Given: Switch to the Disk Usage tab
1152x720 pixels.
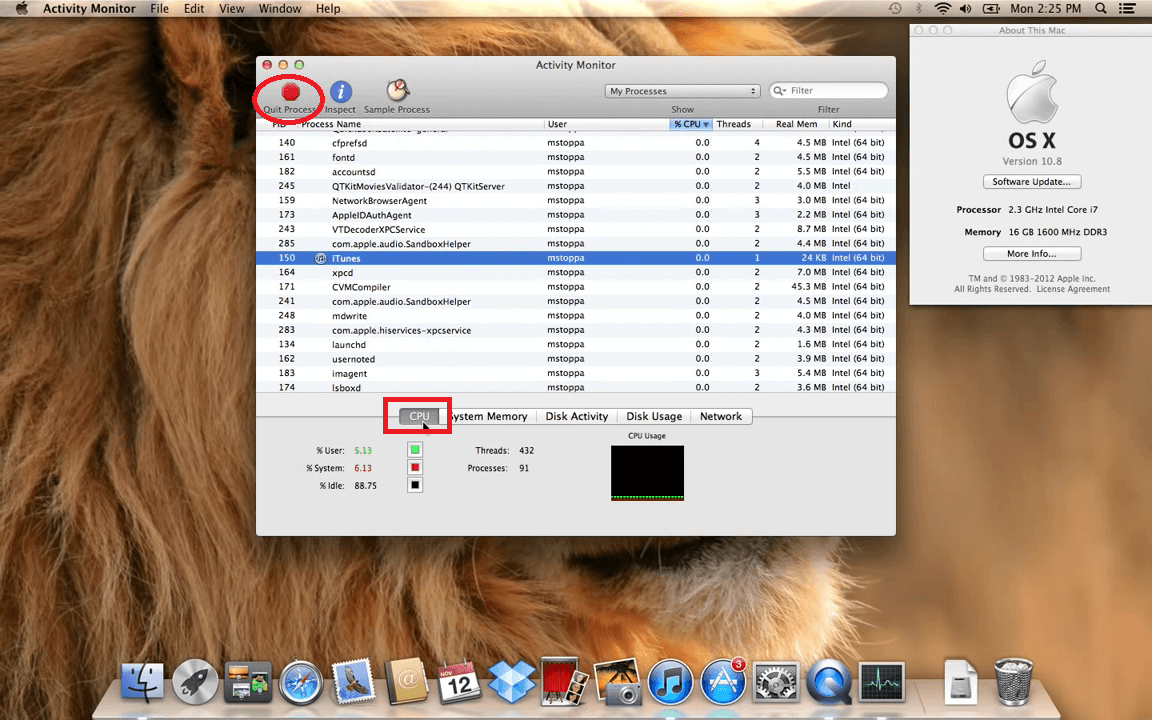Looking at the screenshot, I should click(x=654, y=416).
